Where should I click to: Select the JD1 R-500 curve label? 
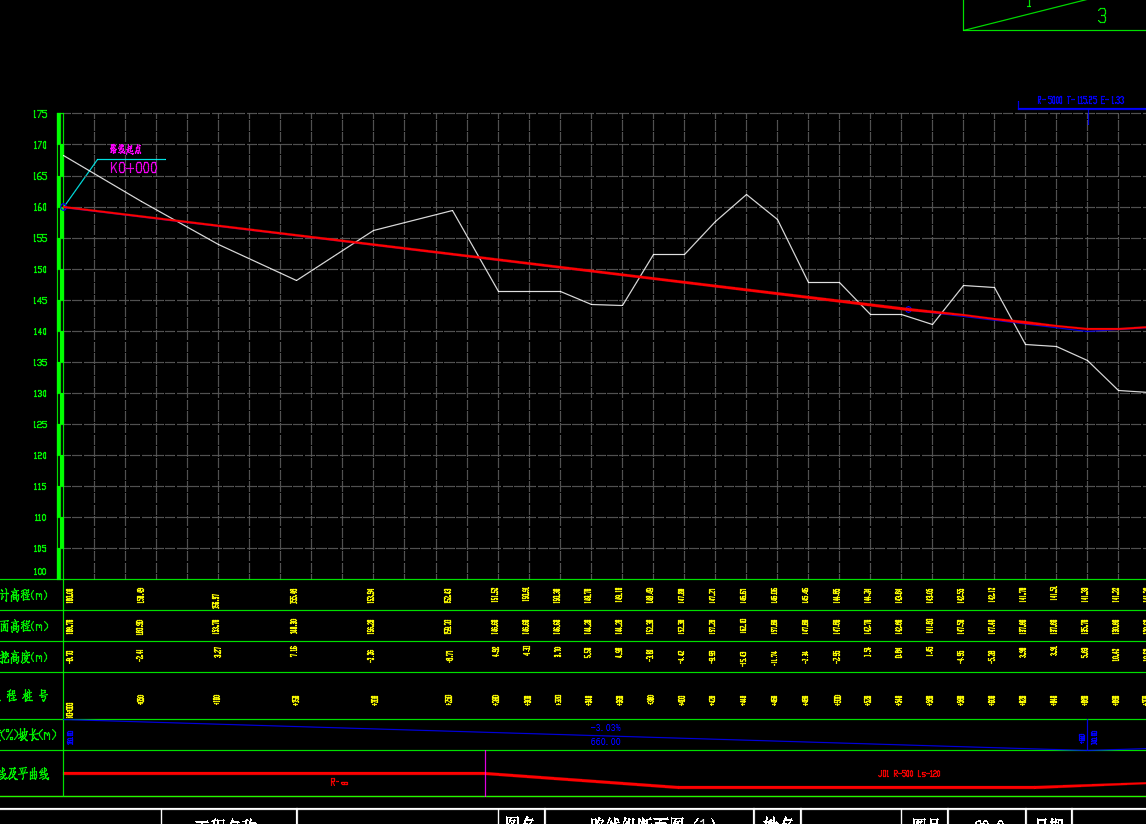tap(909, 774)
